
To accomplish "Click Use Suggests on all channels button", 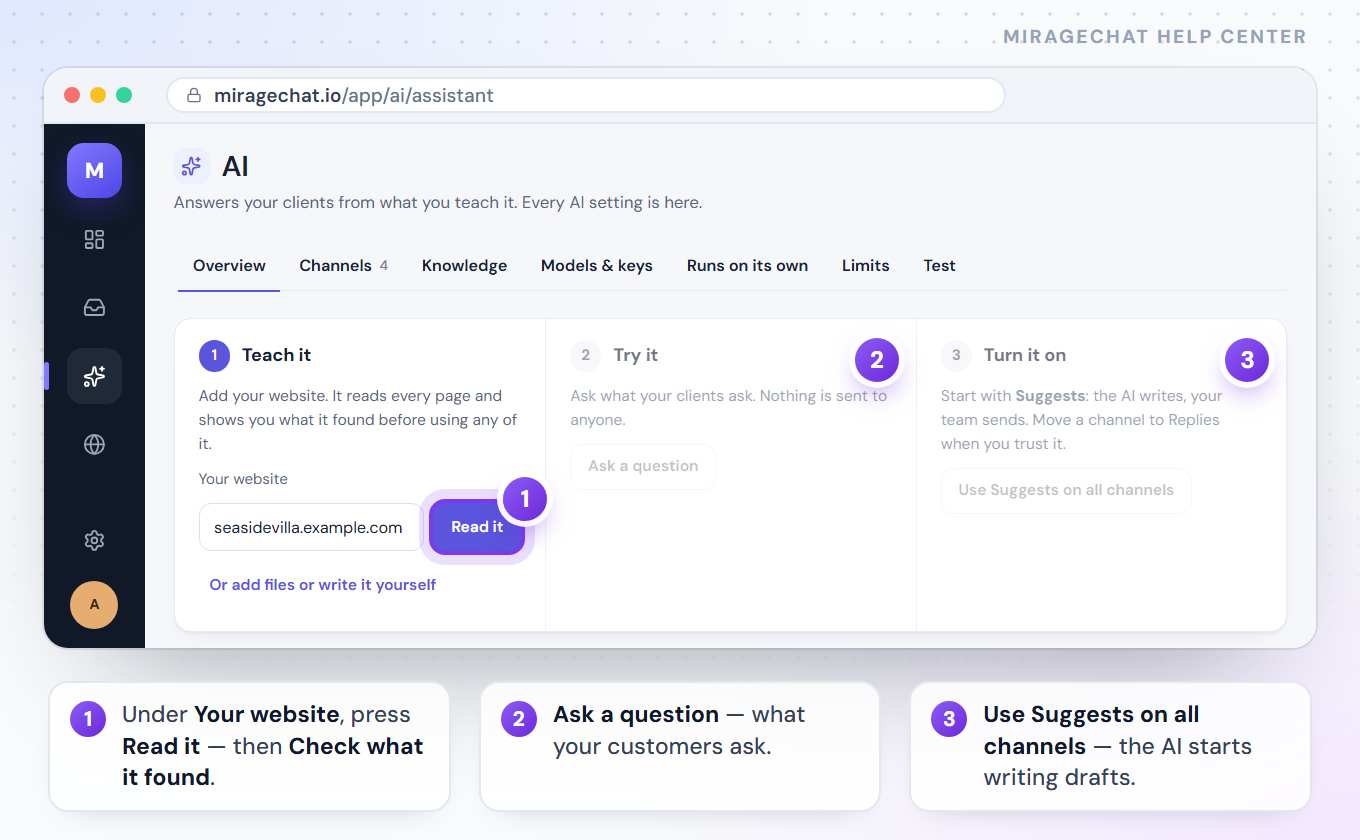I will [1066, 490].
